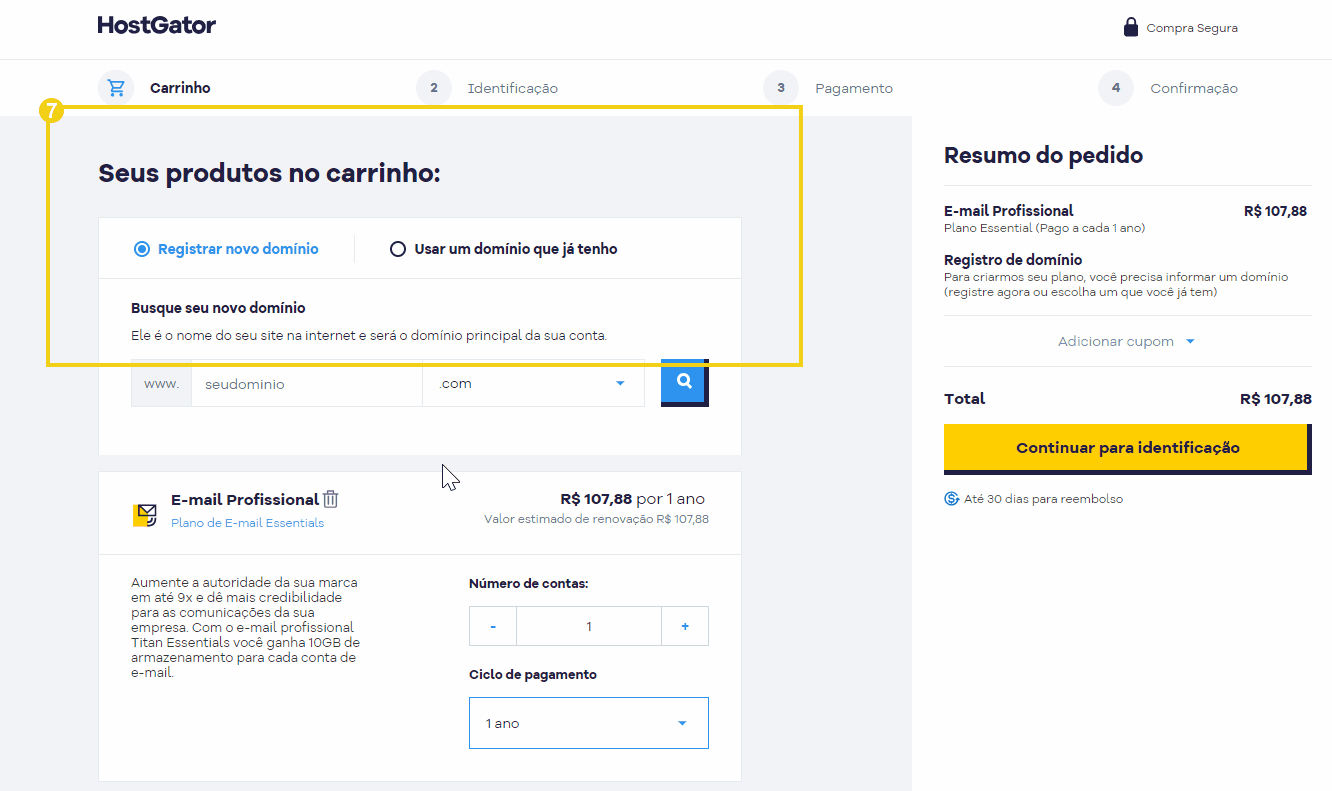Click the Compra Segura padlock icon

pos(1131,27)
